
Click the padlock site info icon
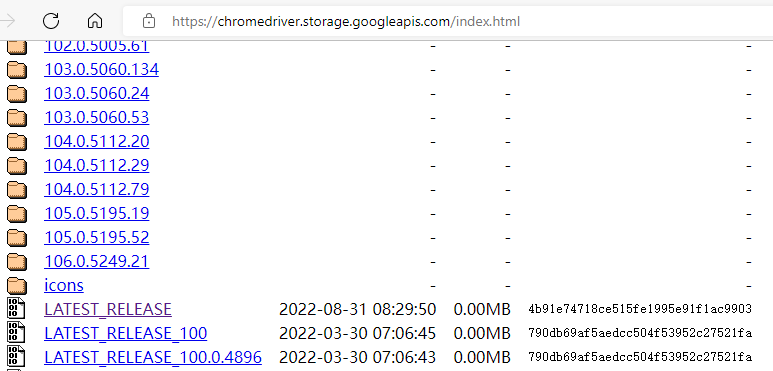click(148, 21)
